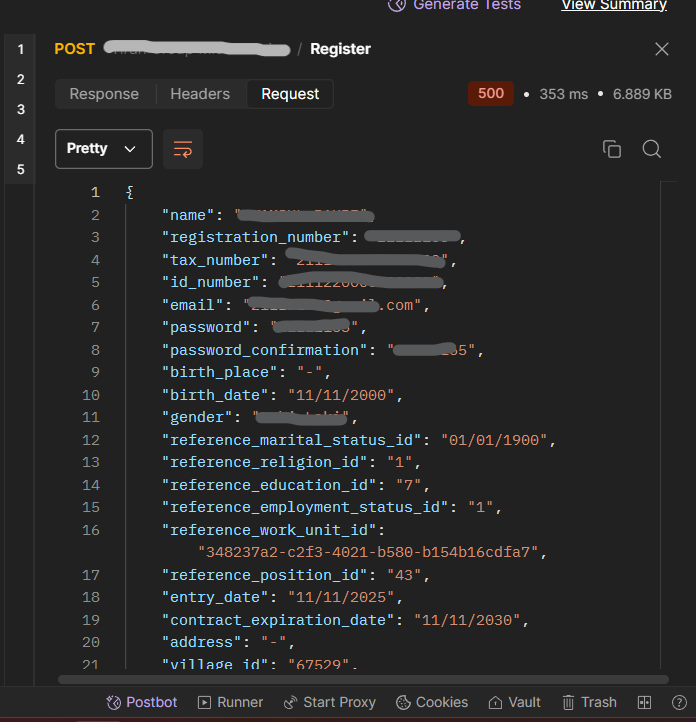The height and width of the screenshot is (722, 696).
Task: Switch to the Headers tab
Action: tap(200, 94)
